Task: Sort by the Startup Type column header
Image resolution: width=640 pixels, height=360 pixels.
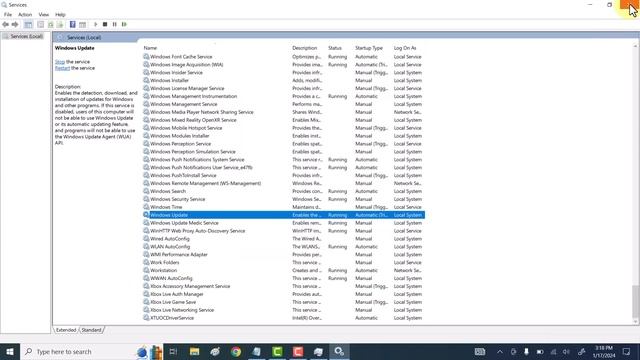Action: [369, 48]
